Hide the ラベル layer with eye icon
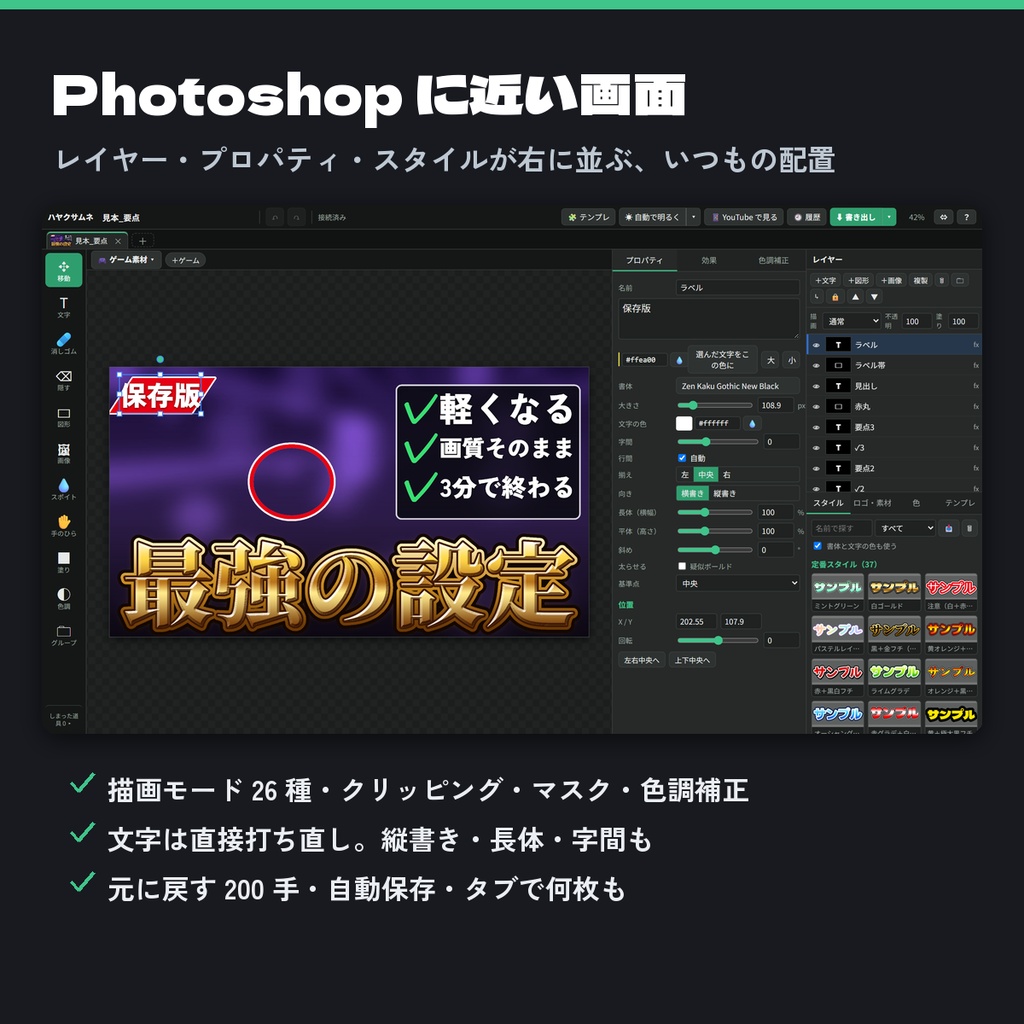Viewport: 1024px width, 1024px height. pos(816,345)
